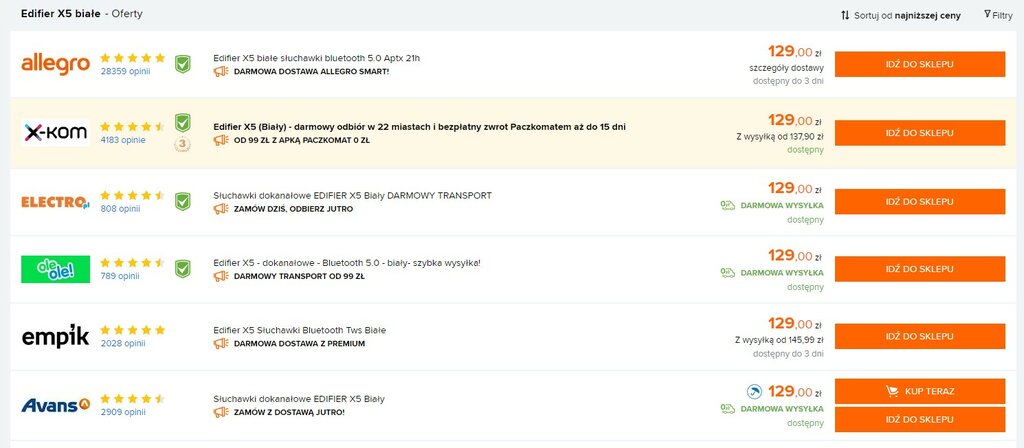The width and height of the screenshot is (1024, 448).
Task: Click the 'Edifier X5 białe - Oferty' heading
Action: 82,14
